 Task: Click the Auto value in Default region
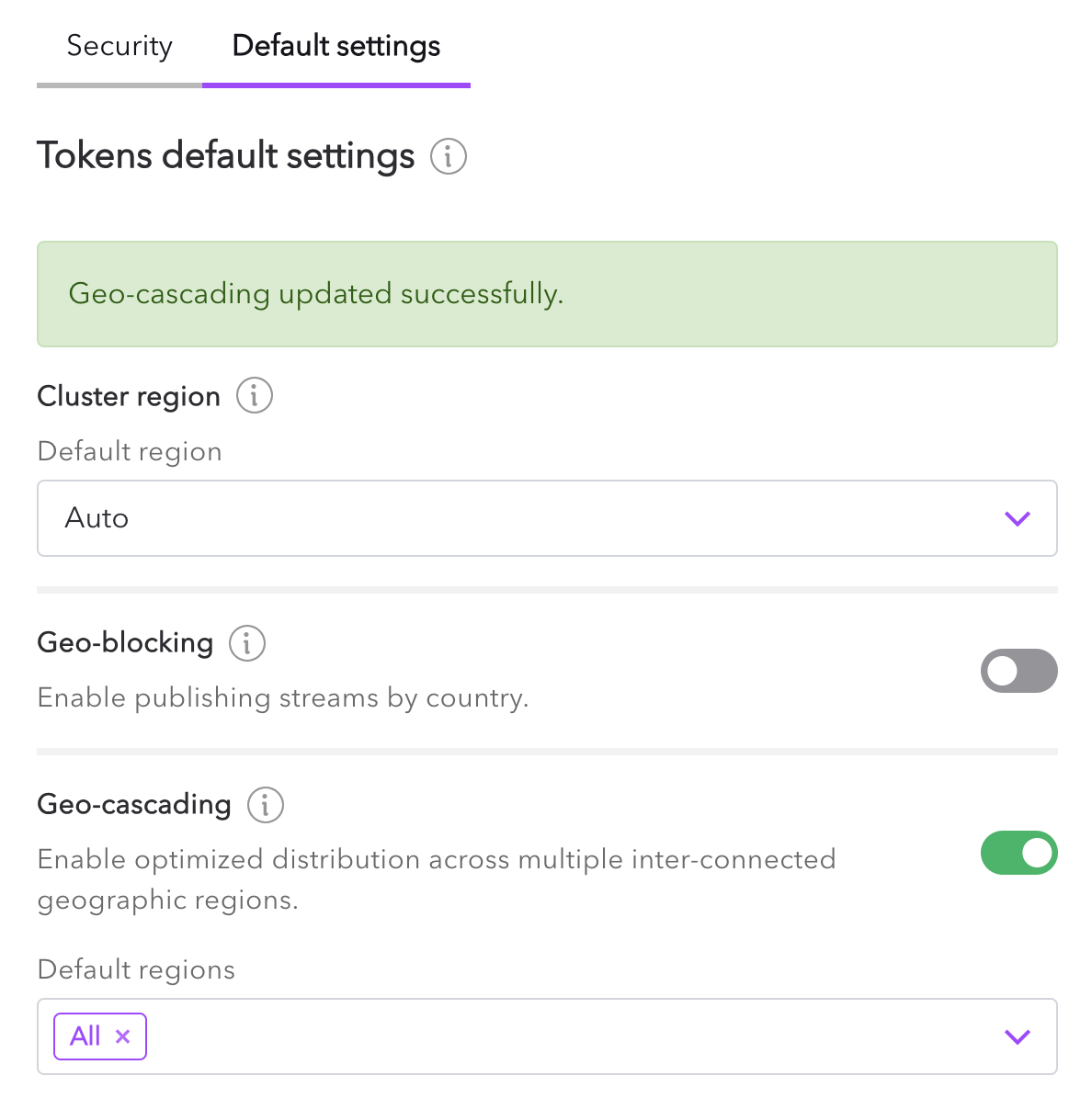[x=97, y=518]
